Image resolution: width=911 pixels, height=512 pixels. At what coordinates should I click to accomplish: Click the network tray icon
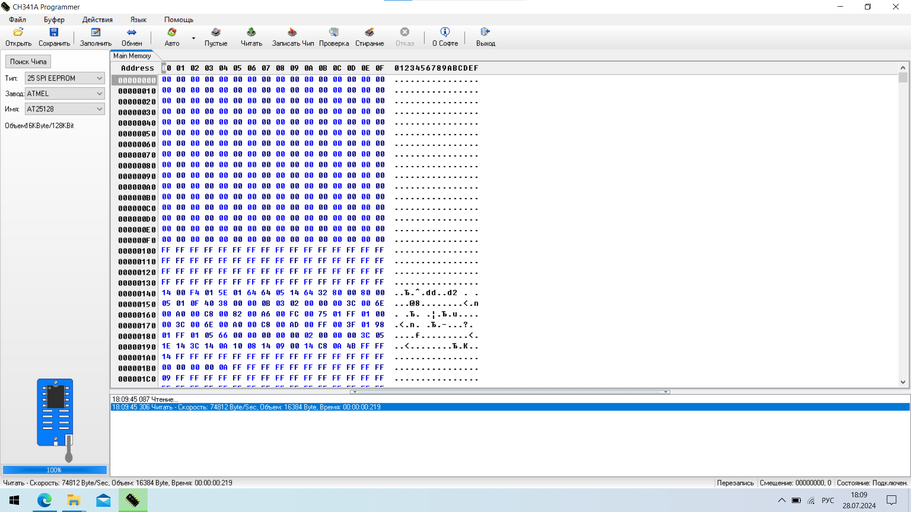click(811, 500)
